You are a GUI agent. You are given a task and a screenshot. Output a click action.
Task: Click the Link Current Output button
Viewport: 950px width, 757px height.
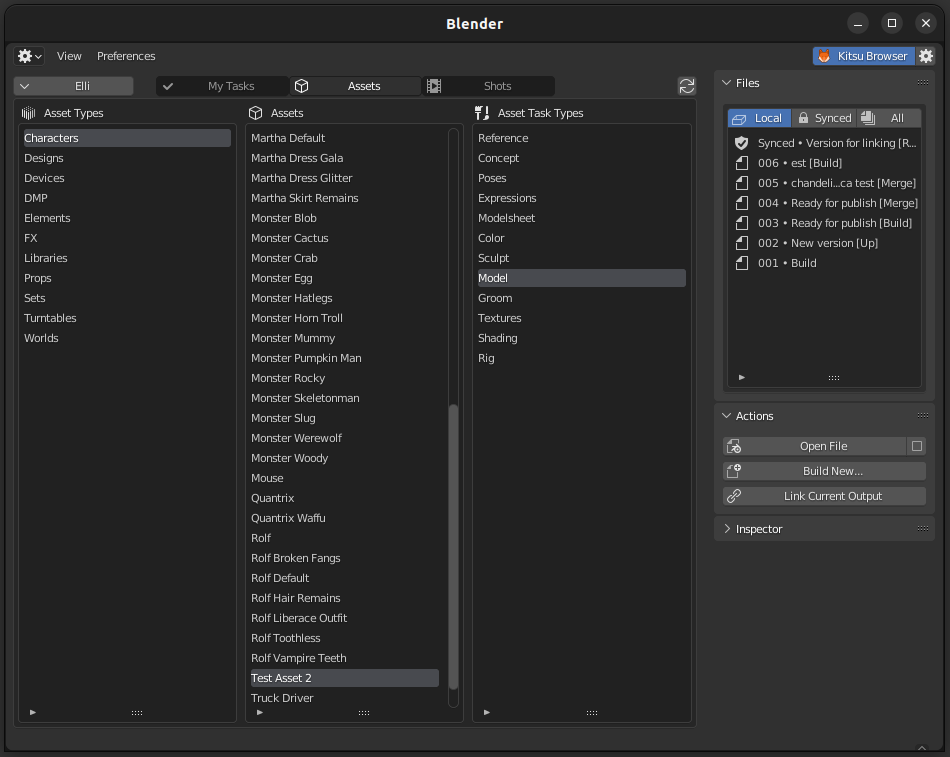[x=825, y=496]
